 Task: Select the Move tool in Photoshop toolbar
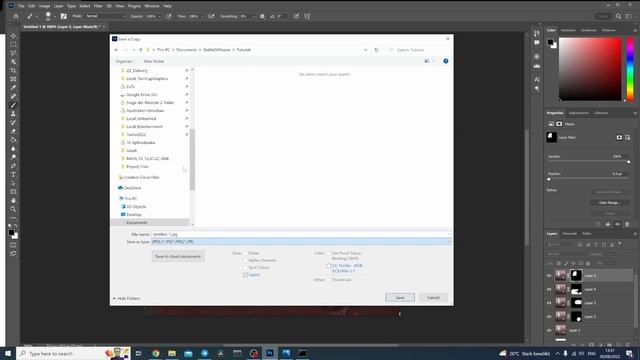tap(13, 36)
